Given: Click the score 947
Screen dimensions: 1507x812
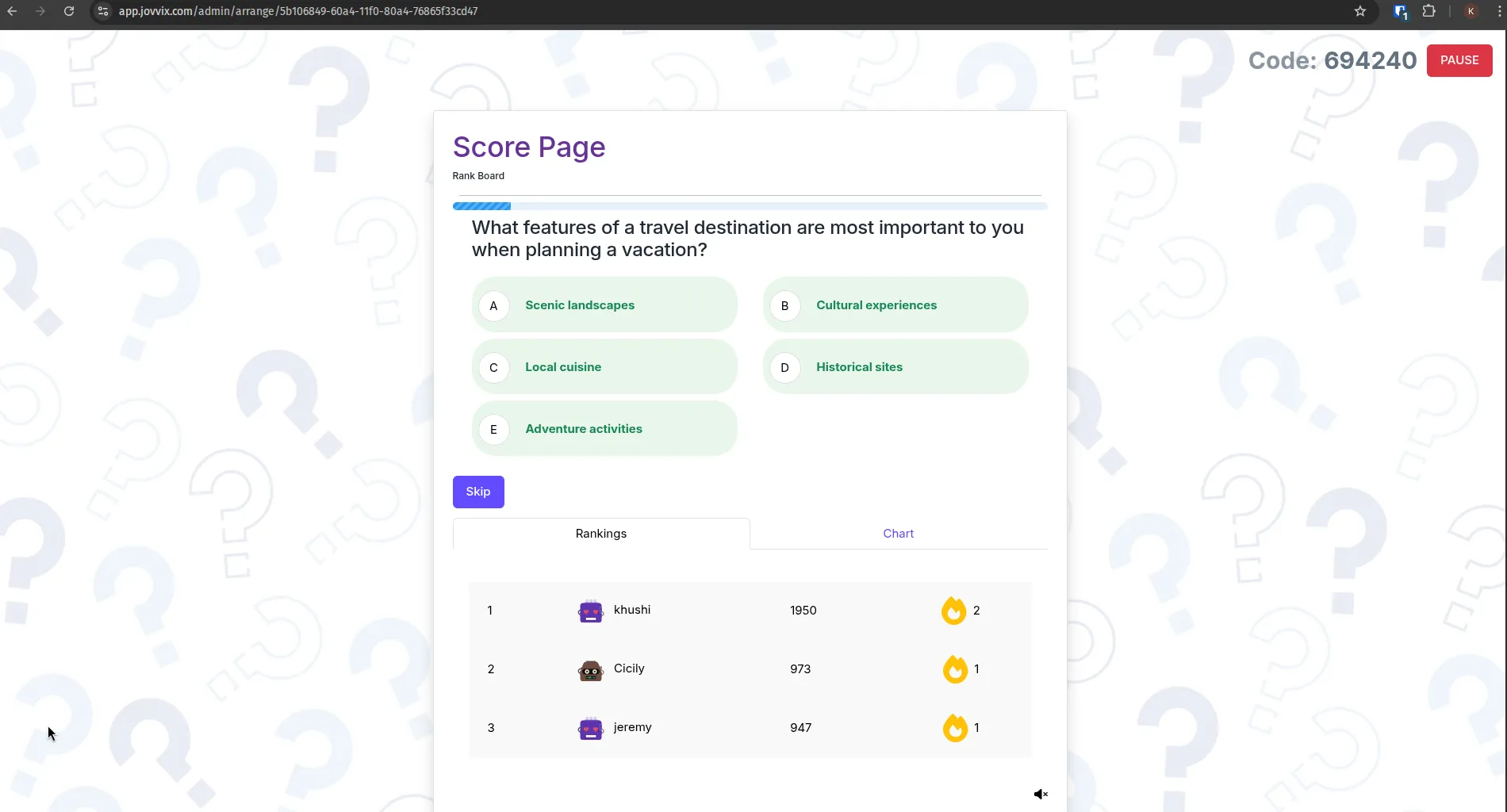Looking at the screenshot, I should pyautogui.click(x=801, y=728).
